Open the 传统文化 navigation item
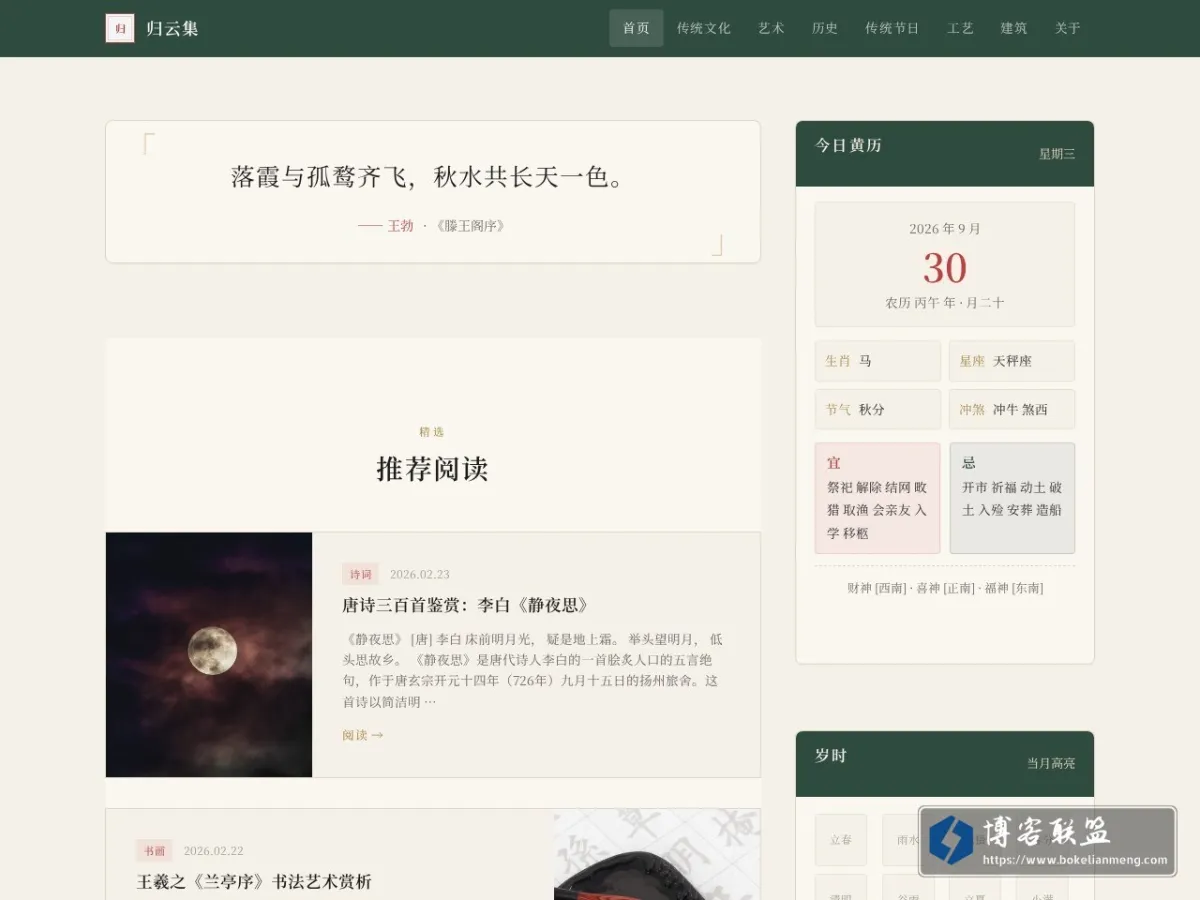1200x900 pixels. click(x=704, y=28)
